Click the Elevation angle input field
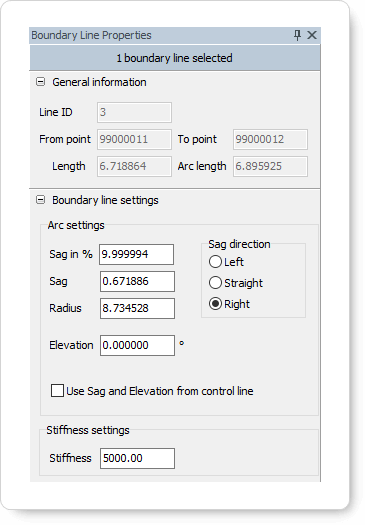 point(137,346)
